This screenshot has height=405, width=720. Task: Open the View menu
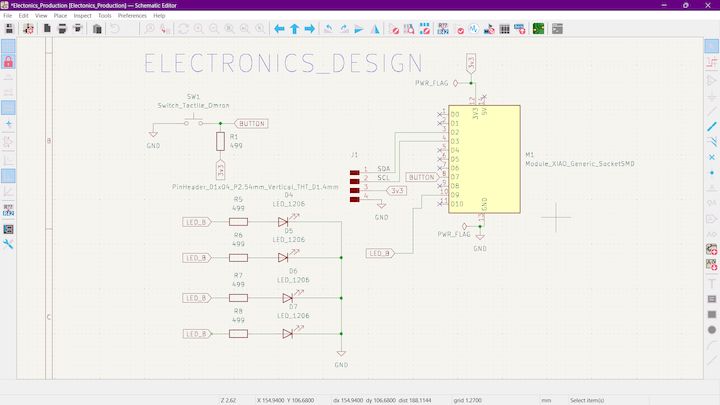(41, 16)
